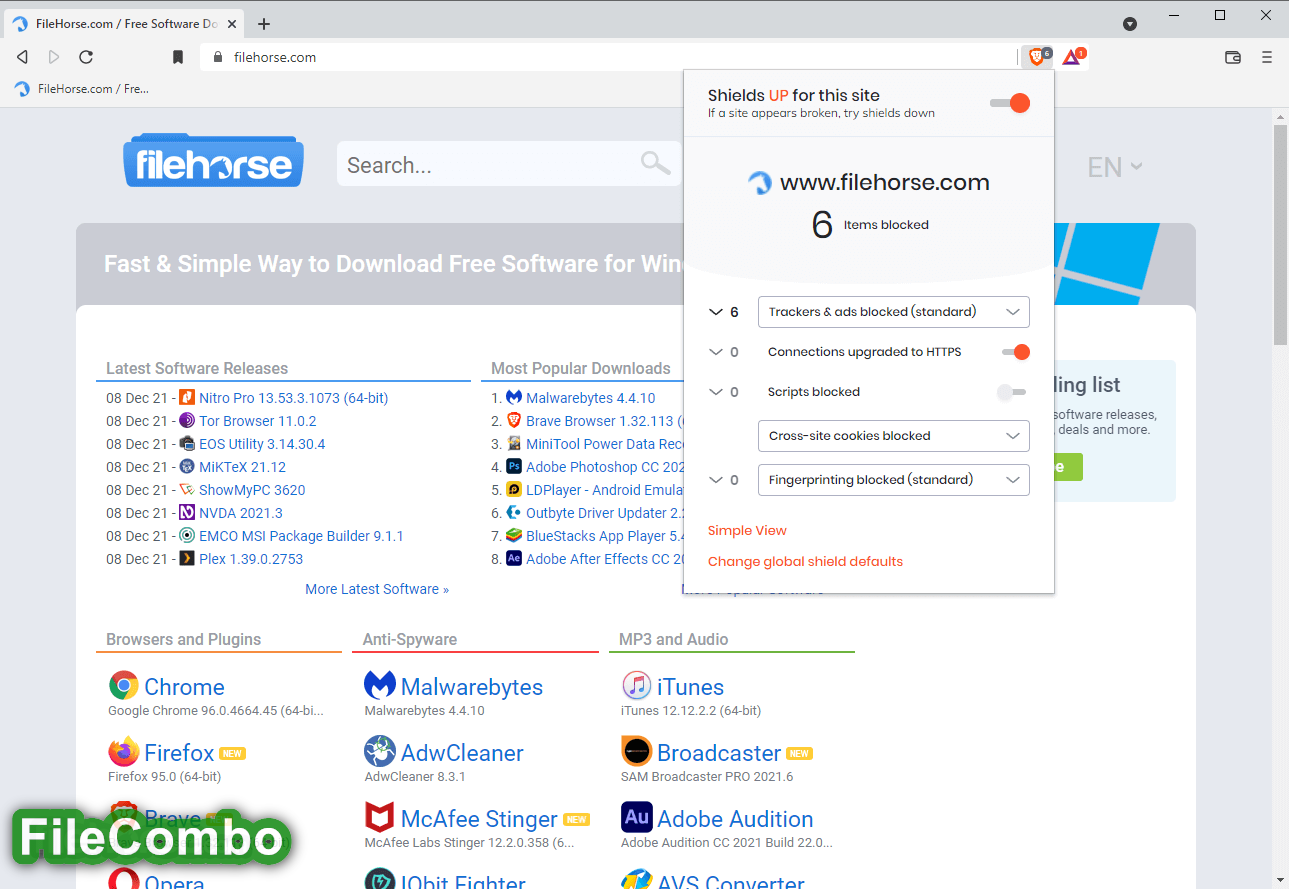The image size is (1289, 889).
Task: Open the ShowMyPC 3620 link
Action: [252, 490]
